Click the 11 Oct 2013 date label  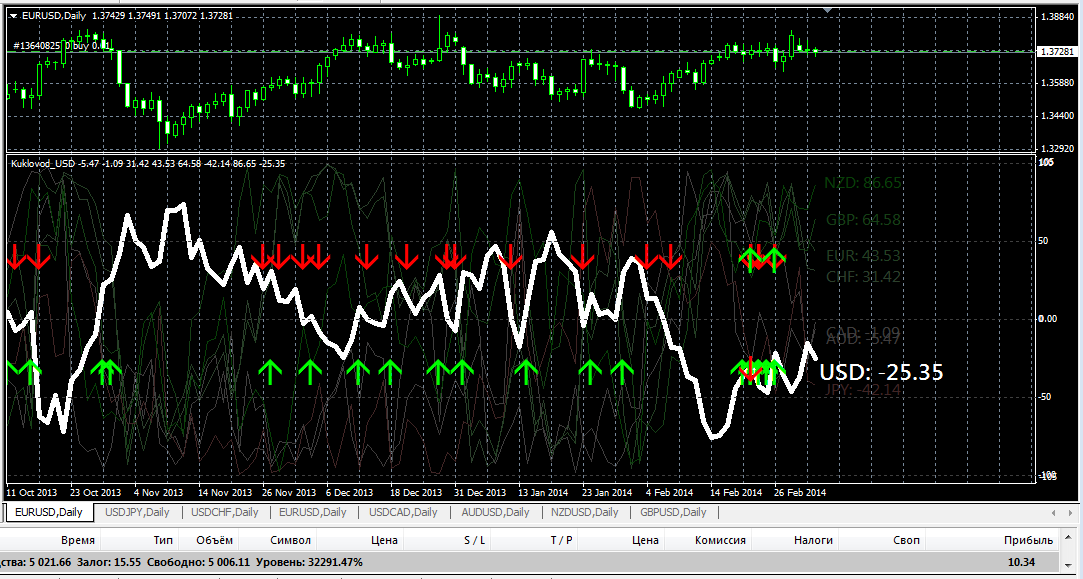coord(32,493)
